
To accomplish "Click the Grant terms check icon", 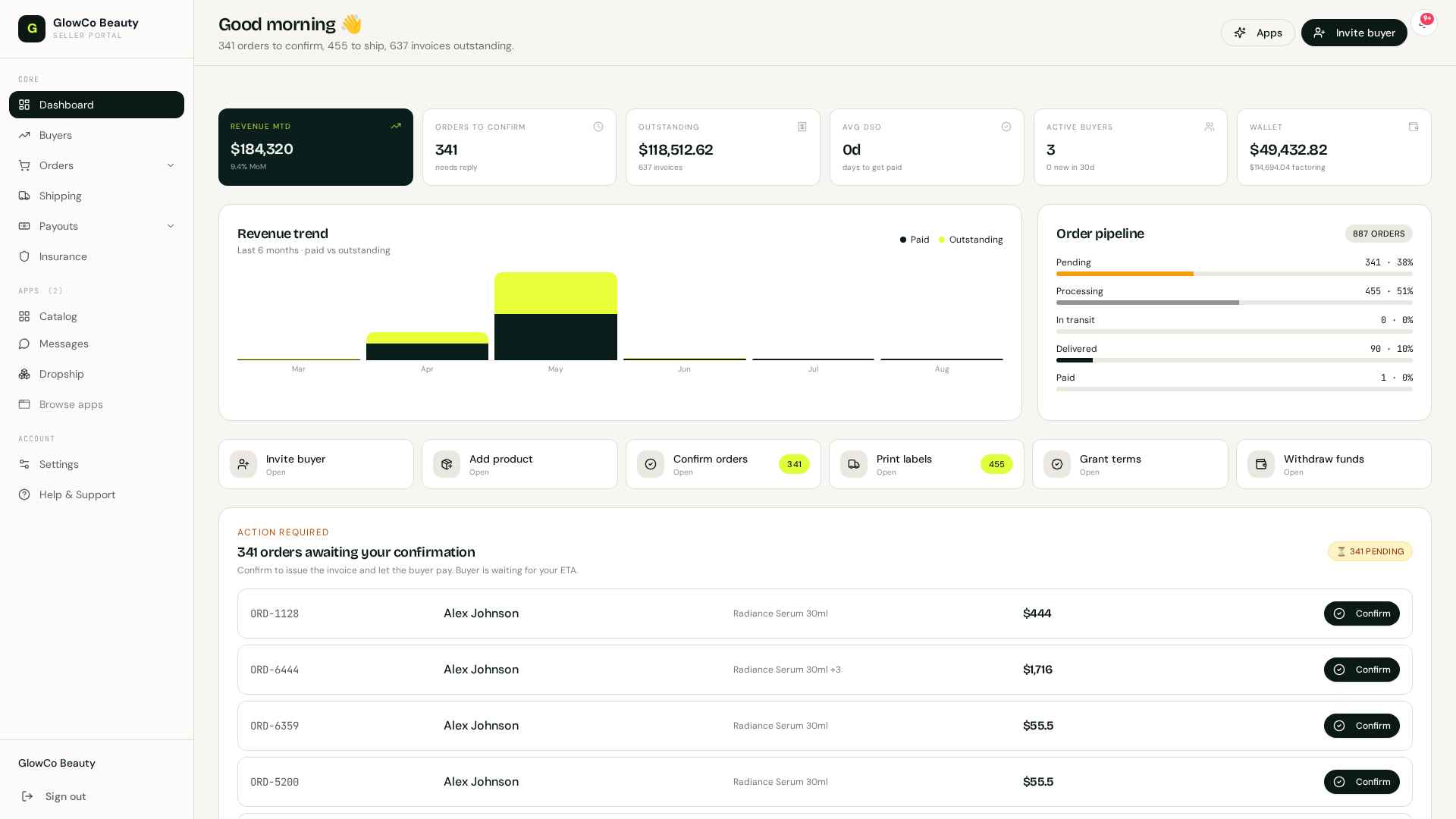I will click(1057, 464).
